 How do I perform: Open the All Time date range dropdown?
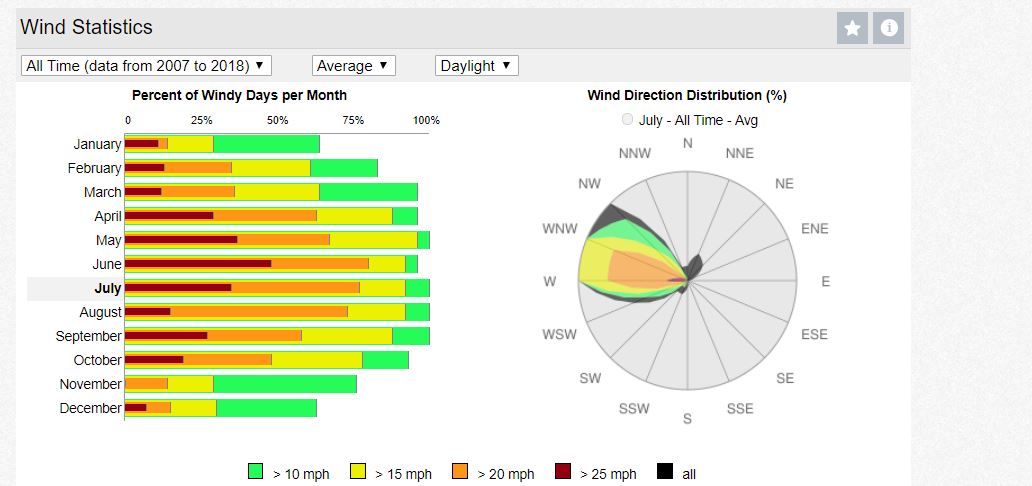pyautogui.click(x=146, y=66)
